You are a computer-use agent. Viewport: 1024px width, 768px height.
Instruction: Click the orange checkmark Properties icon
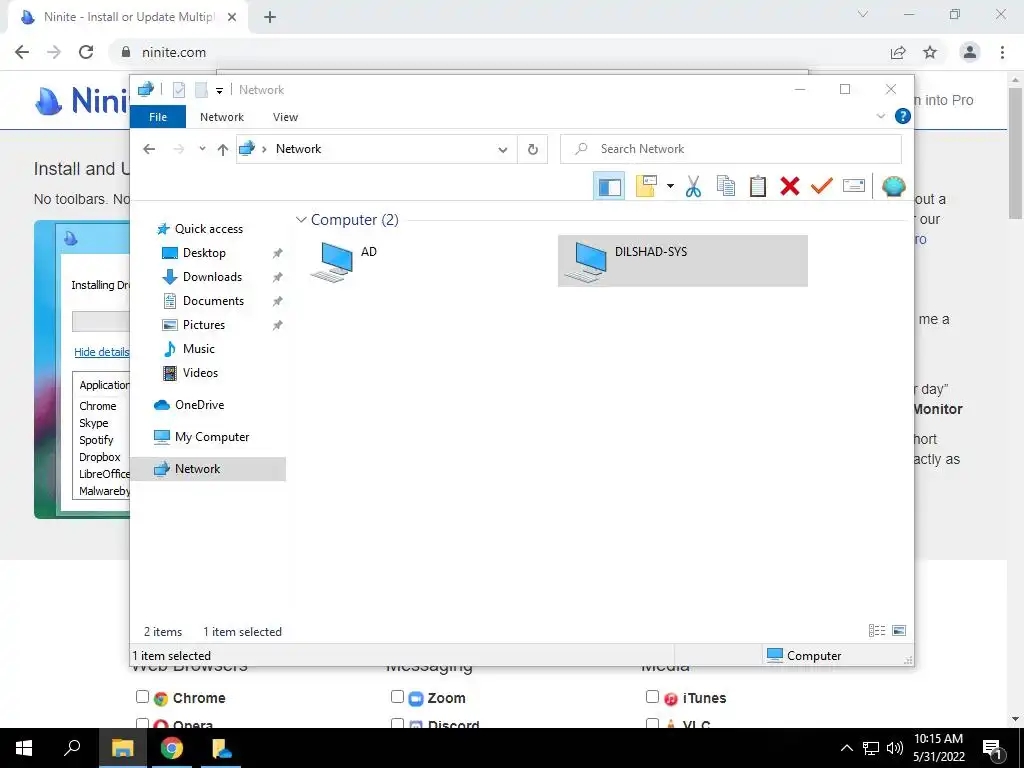pyautogui.click(x=822, y=186)
